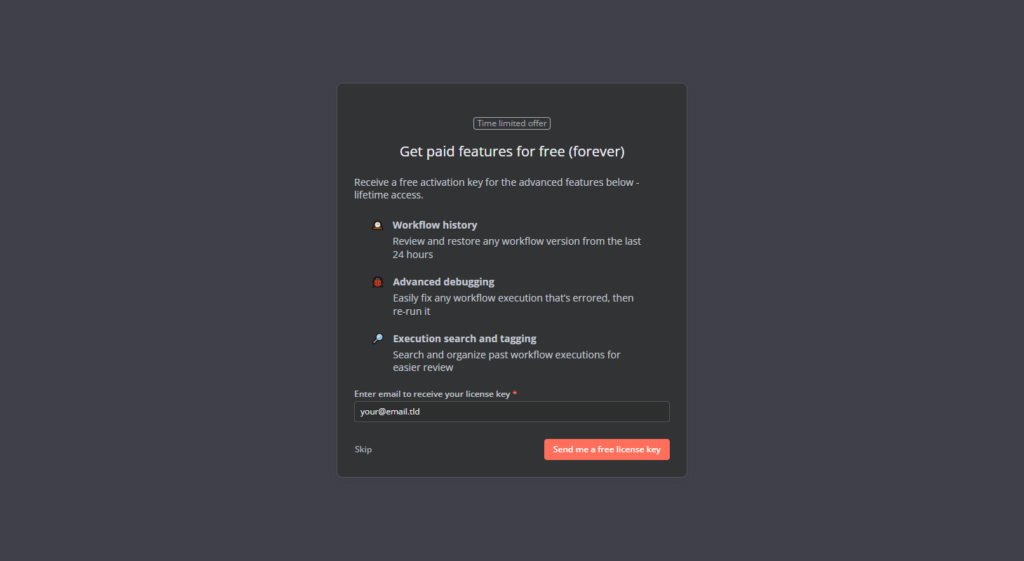
Task: Click the red required asterisk by the email label
Action: click(x=515, y=394)
